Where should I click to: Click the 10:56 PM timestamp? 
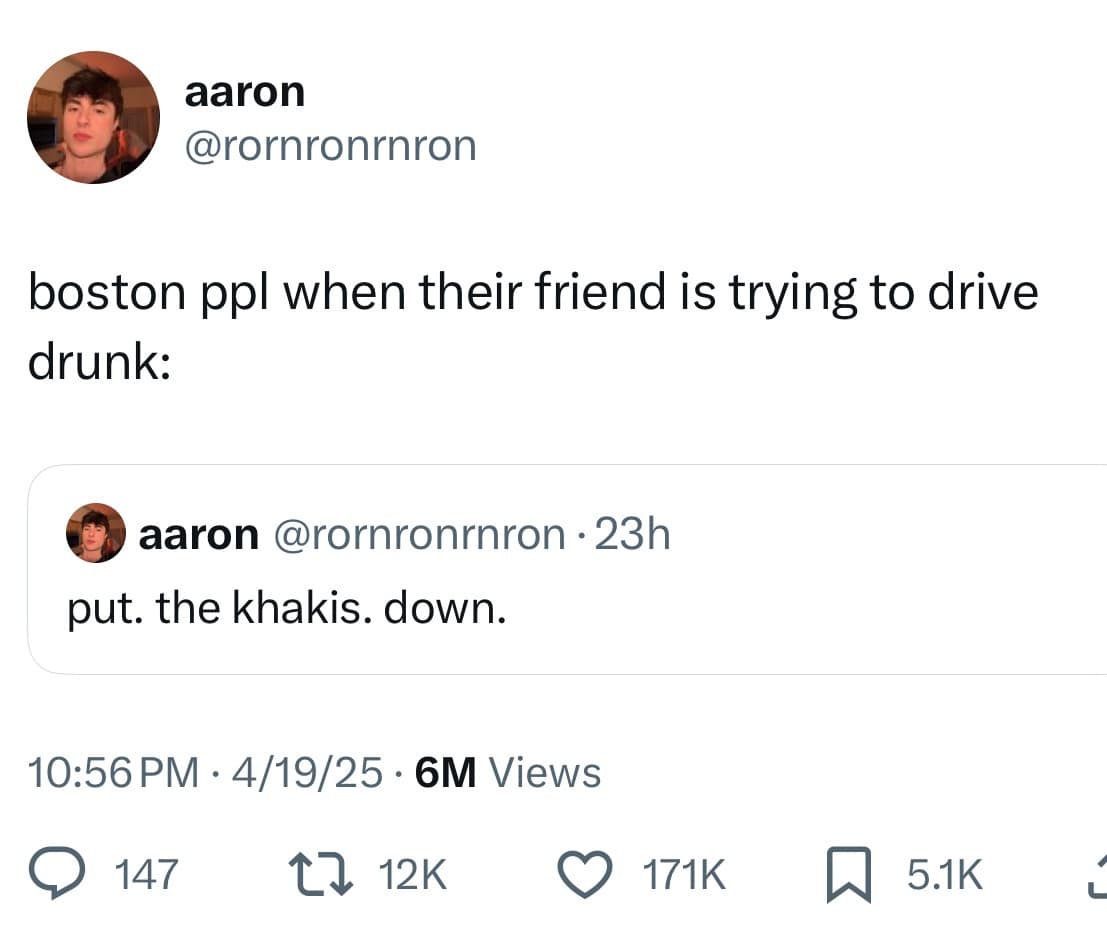(x=114, y=772)
